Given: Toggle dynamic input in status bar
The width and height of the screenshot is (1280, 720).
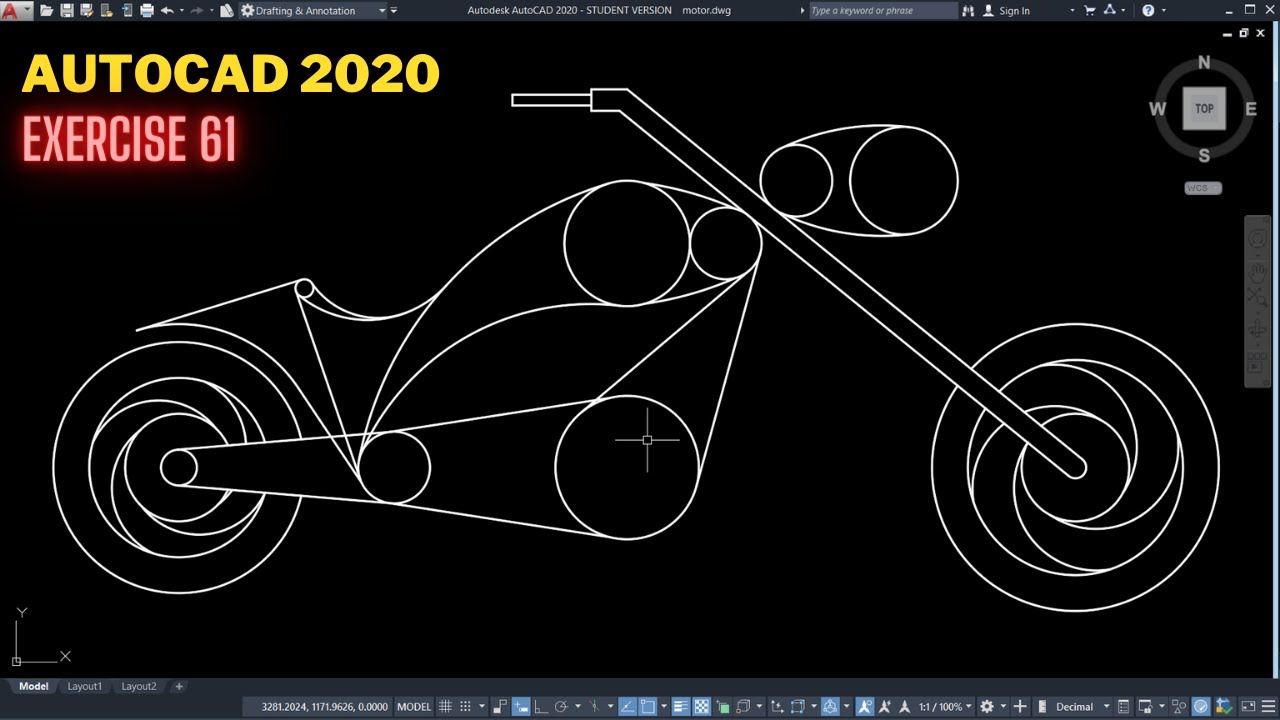Looking at the screenshot, I should (x=520, y=707).
